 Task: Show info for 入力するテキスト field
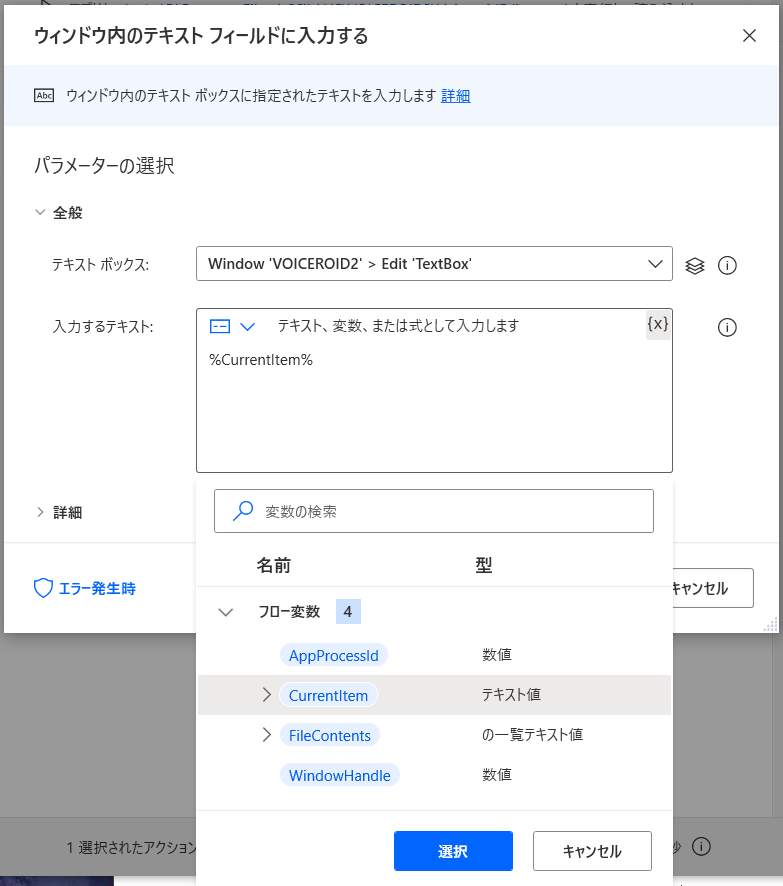(x=727, y=327)
